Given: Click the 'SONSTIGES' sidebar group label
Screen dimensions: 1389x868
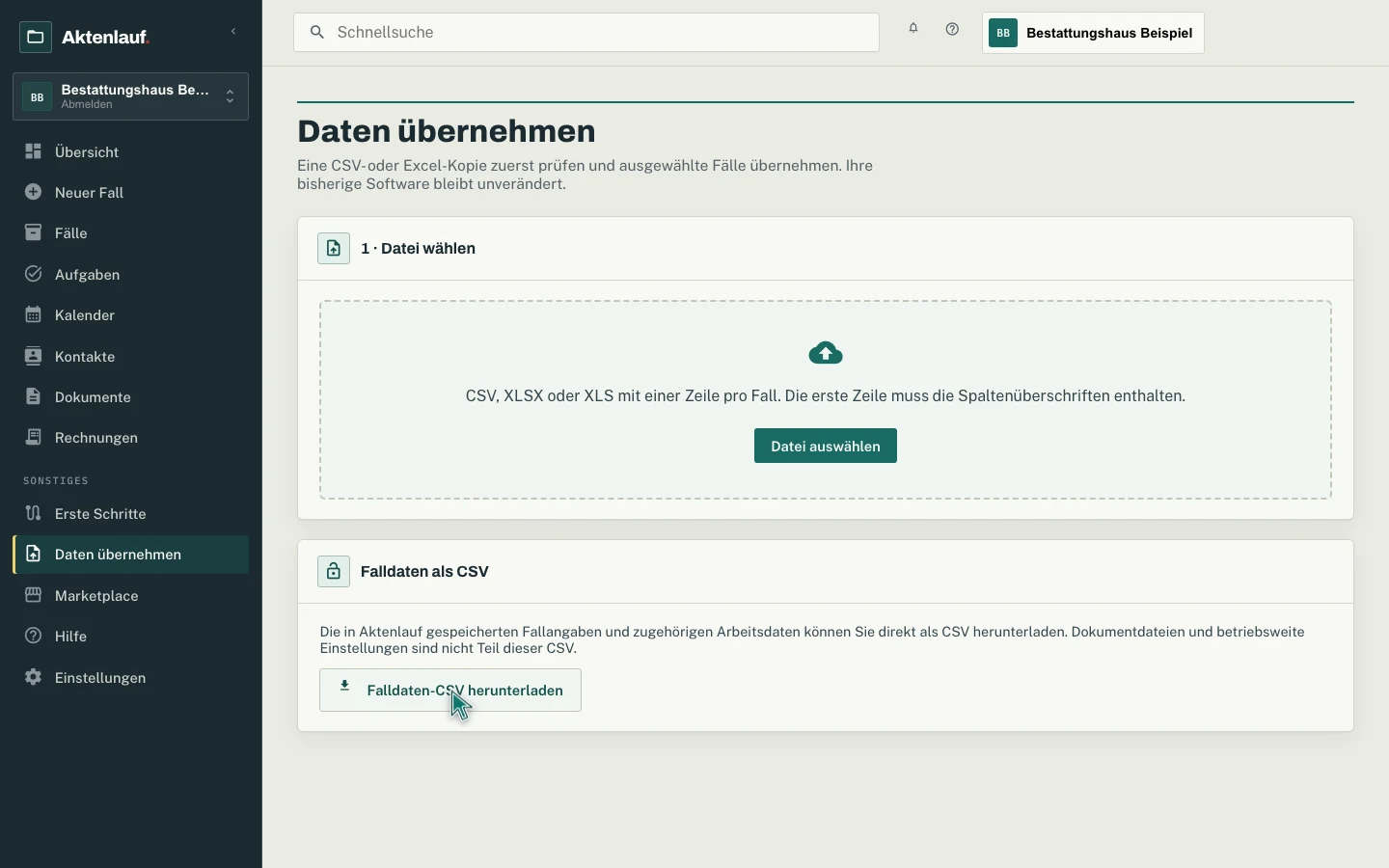Looking at the screenshot, I should coord(56,480).
